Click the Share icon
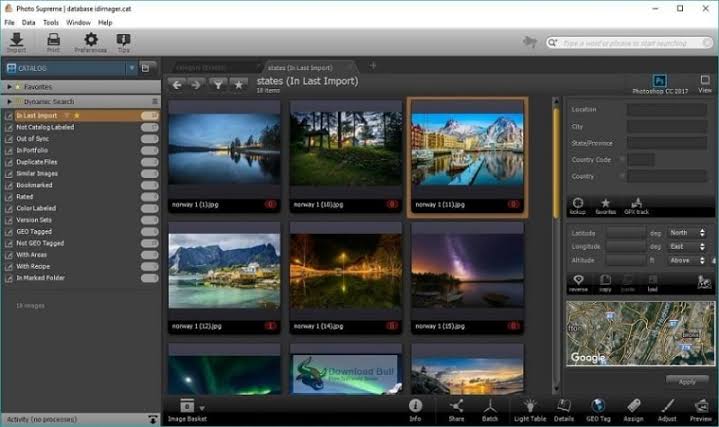The width and height of the screenshot is (719, 427). pos(456,410)
